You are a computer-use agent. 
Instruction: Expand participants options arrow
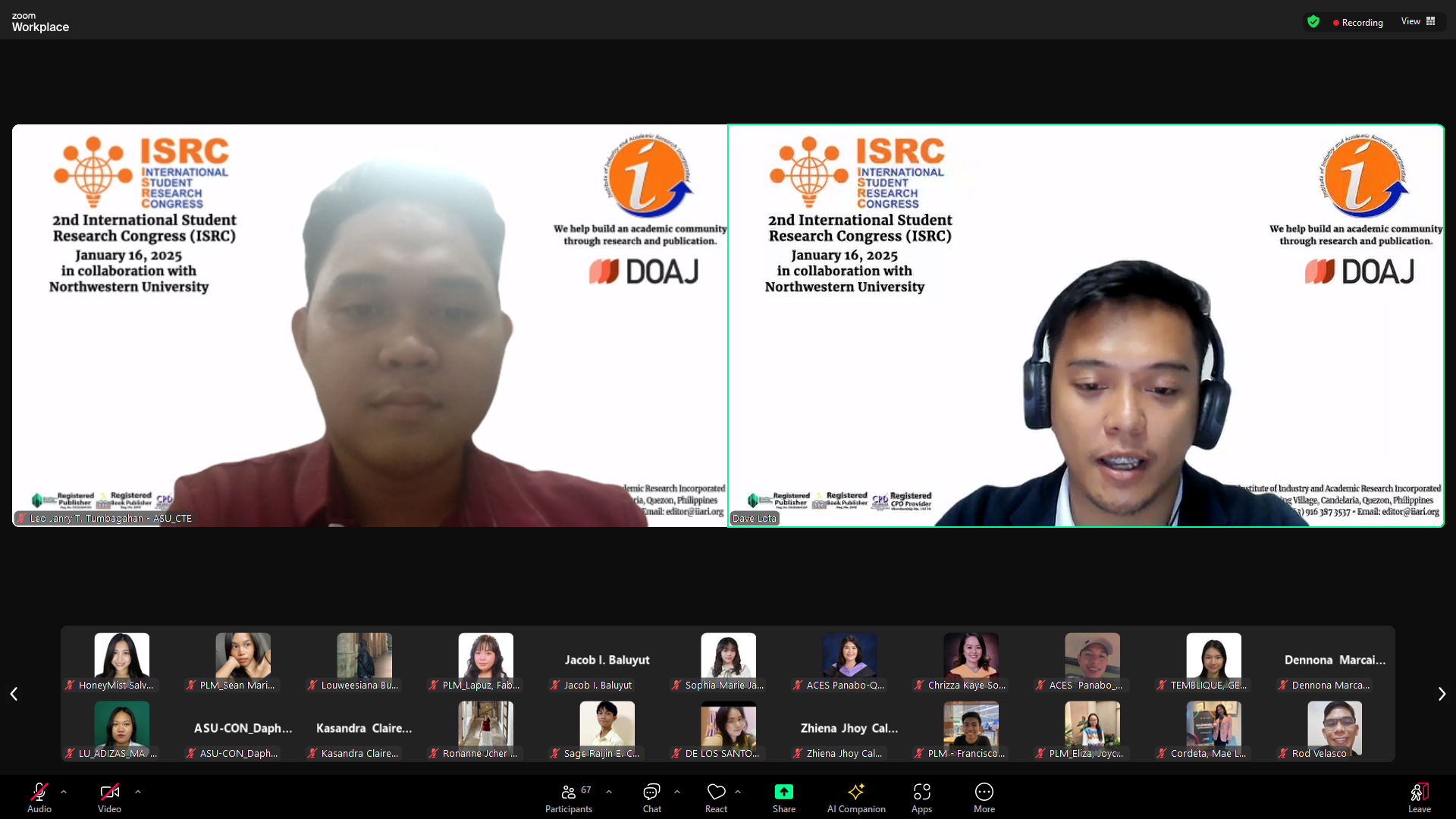pyautogui.click(x=609, y=792)
